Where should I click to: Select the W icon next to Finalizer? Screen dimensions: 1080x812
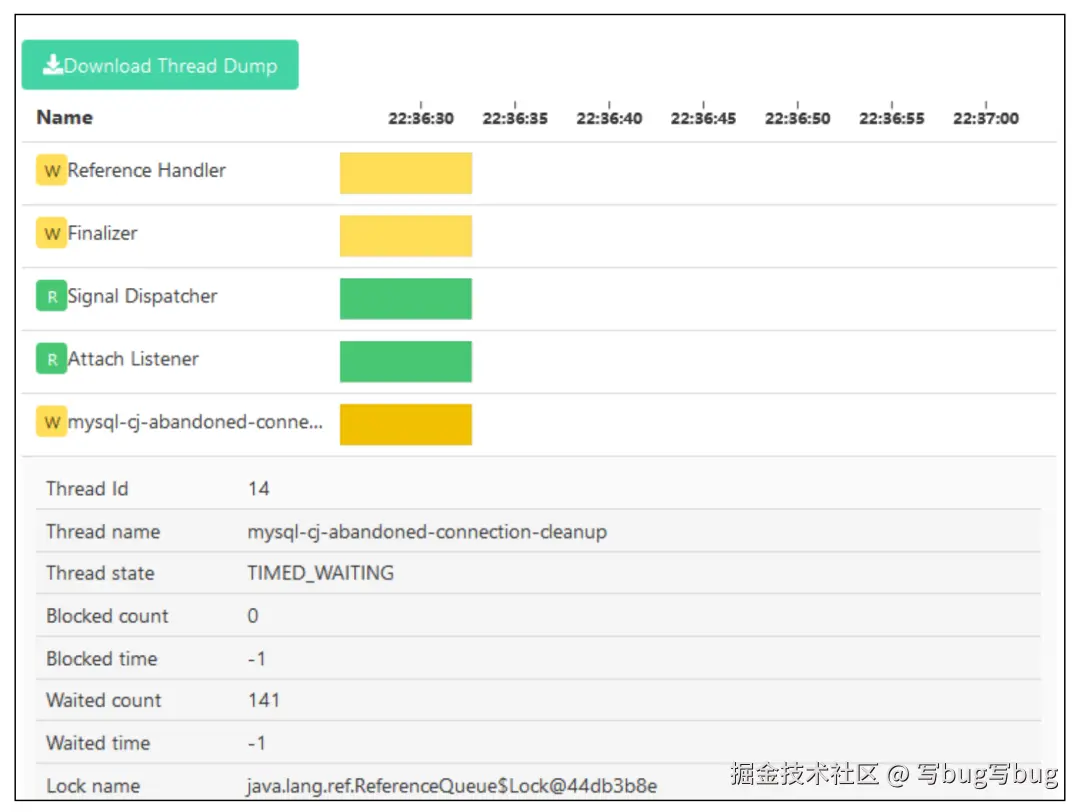tap(52, 234)
